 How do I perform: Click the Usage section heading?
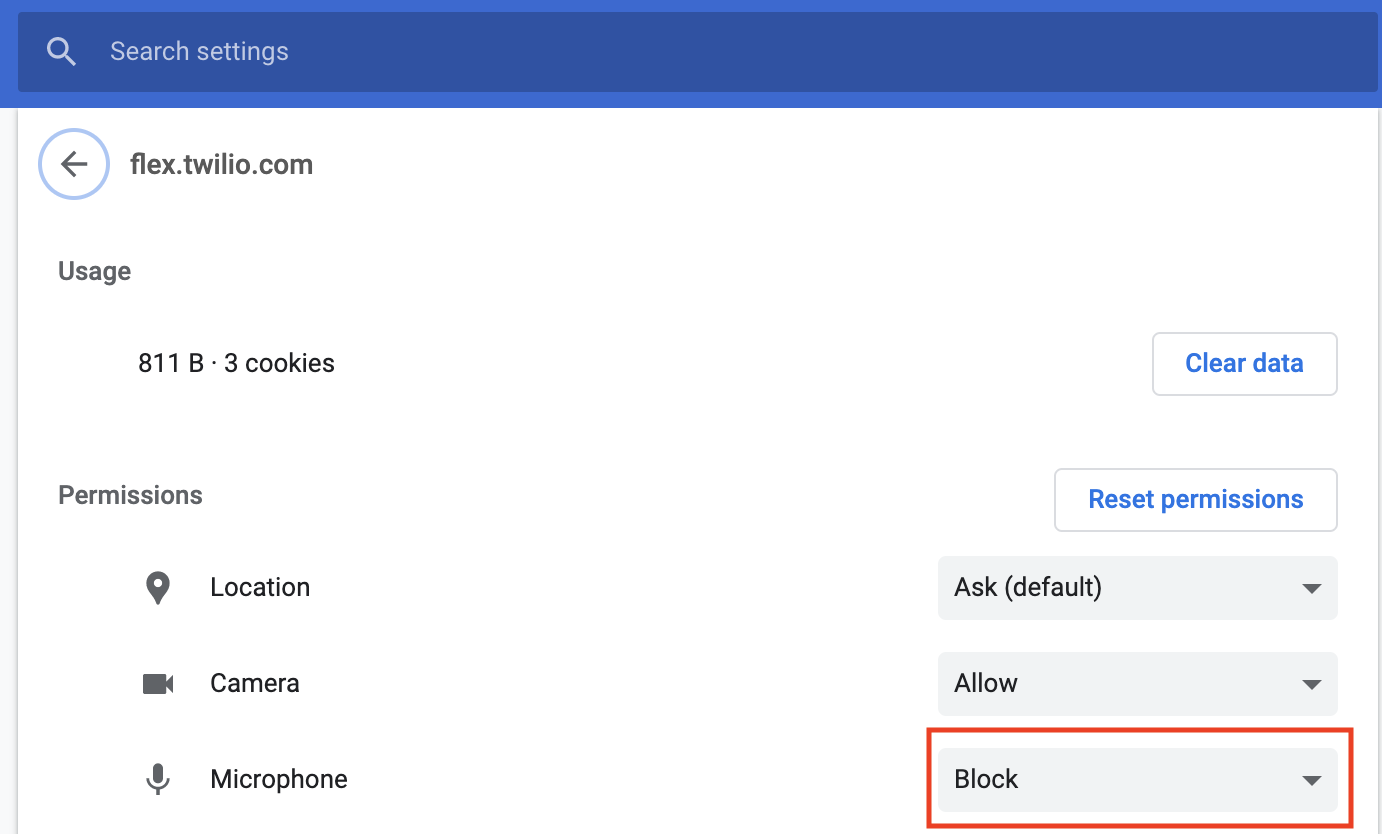(x=95, y=272)
